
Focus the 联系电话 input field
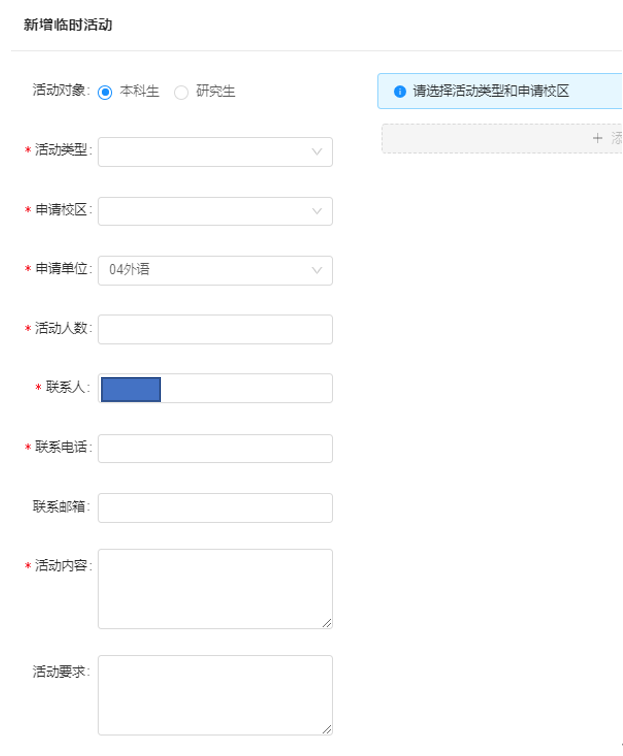(x=215, y=448)
